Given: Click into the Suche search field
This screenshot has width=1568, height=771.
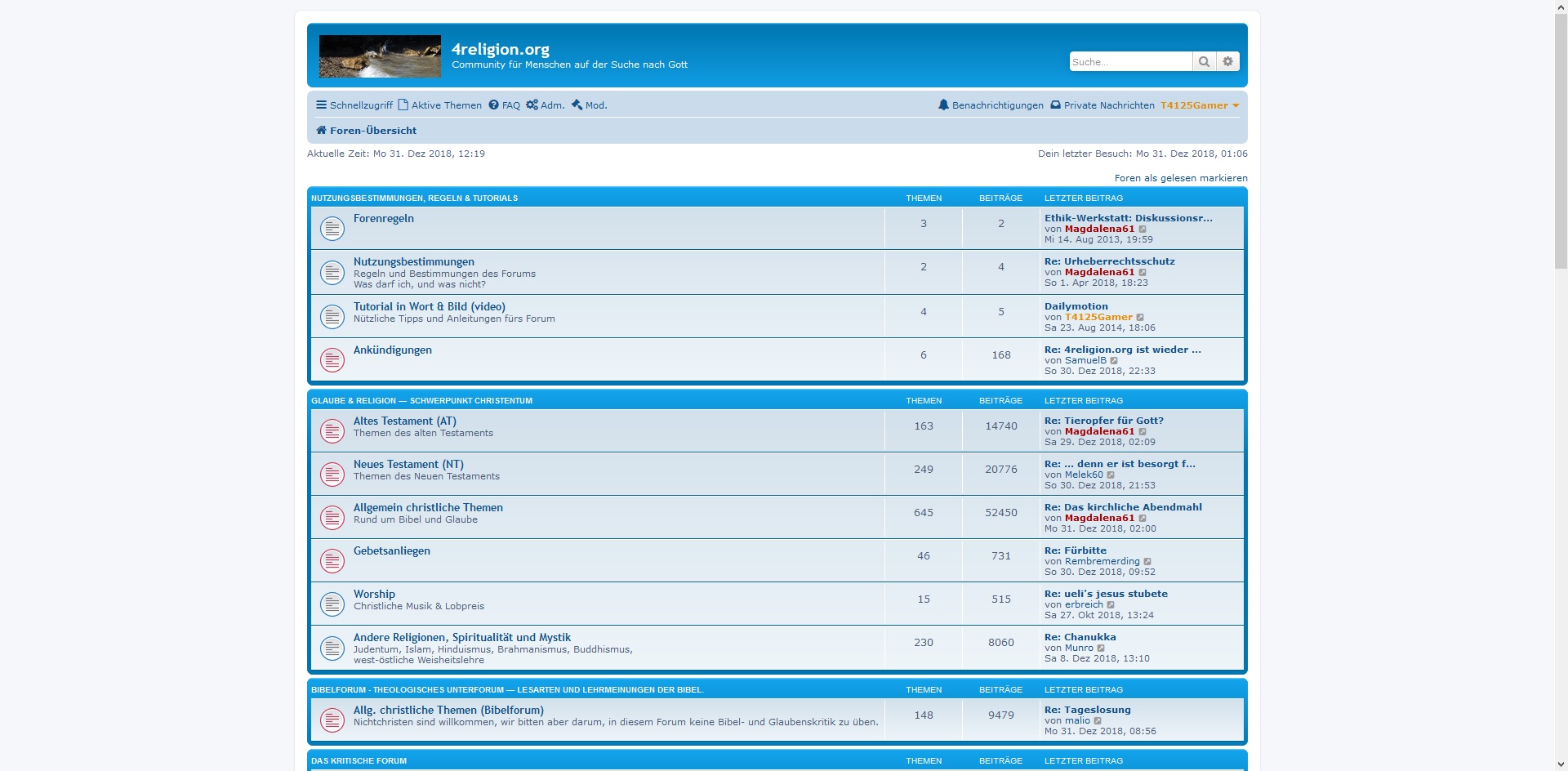Looking at the screenshot, I should (x=1130, y=62).
